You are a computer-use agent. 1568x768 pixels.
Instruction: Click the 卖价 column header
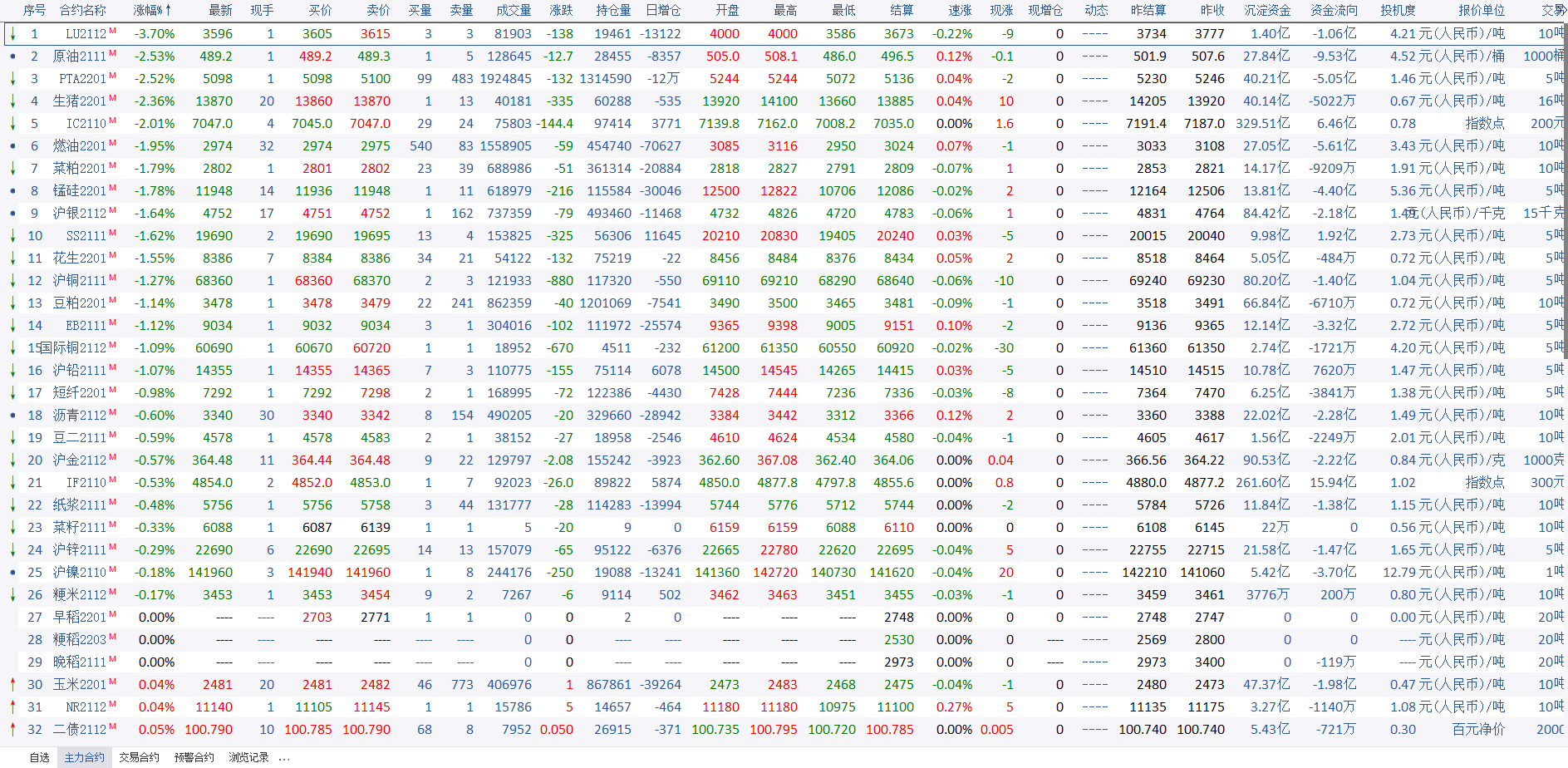tap(378, 10)
